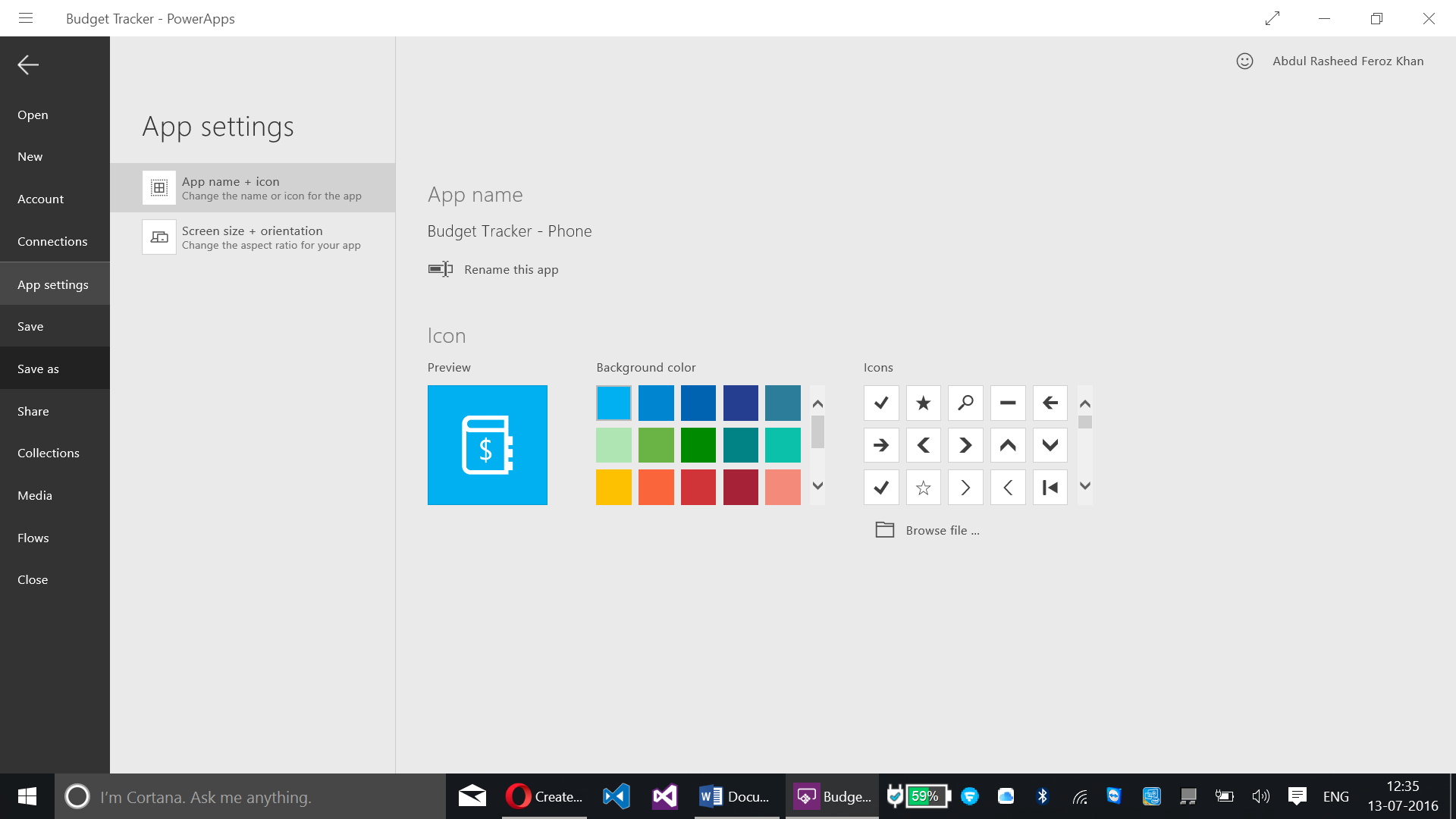Screen dimensions: 1456x819
Task: Click the background color list down arrow
Action: [817, 486]
